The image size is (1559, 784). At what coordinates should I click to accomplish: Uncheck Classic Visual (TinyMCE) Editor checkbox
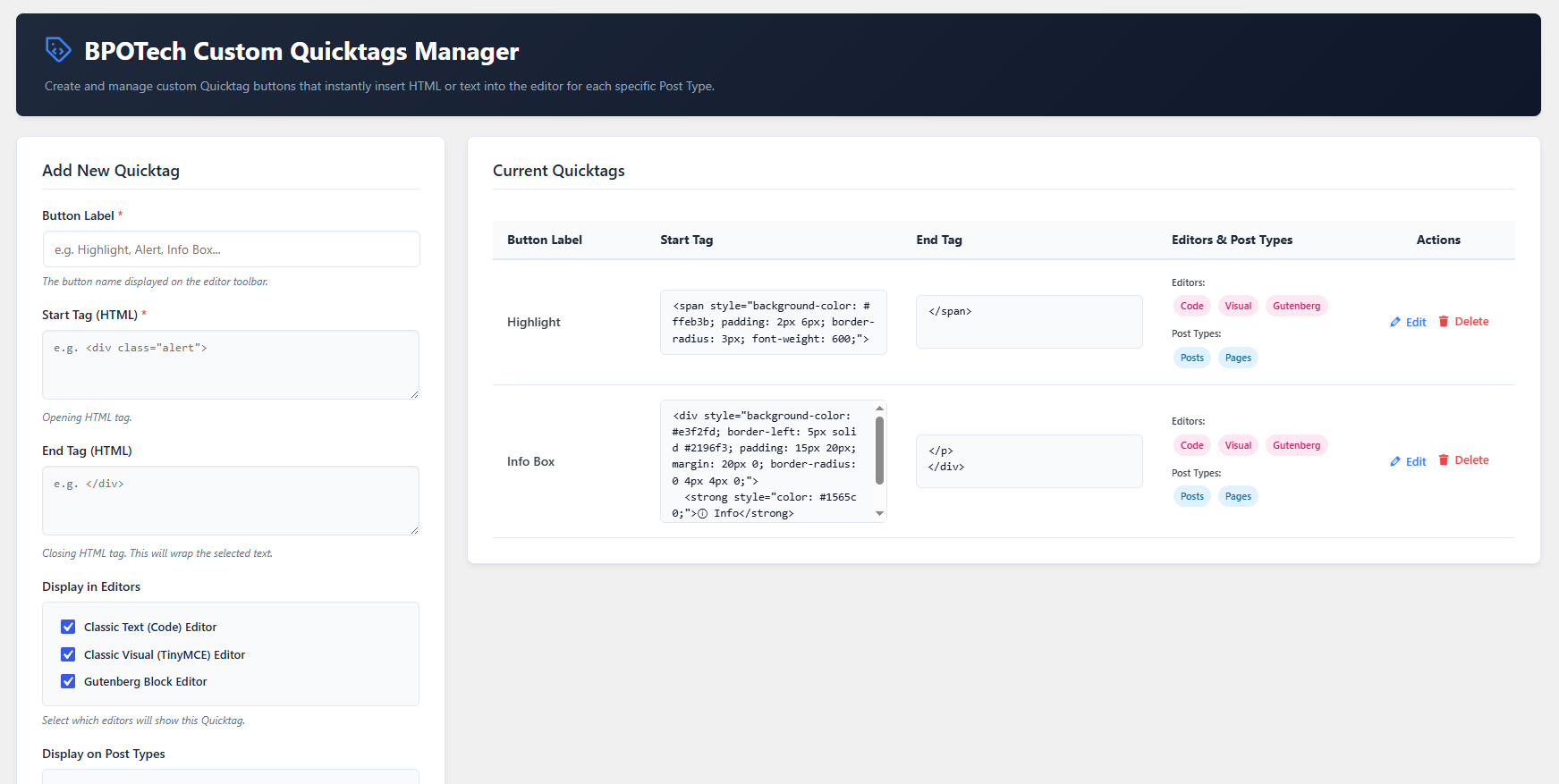(68, 654)
